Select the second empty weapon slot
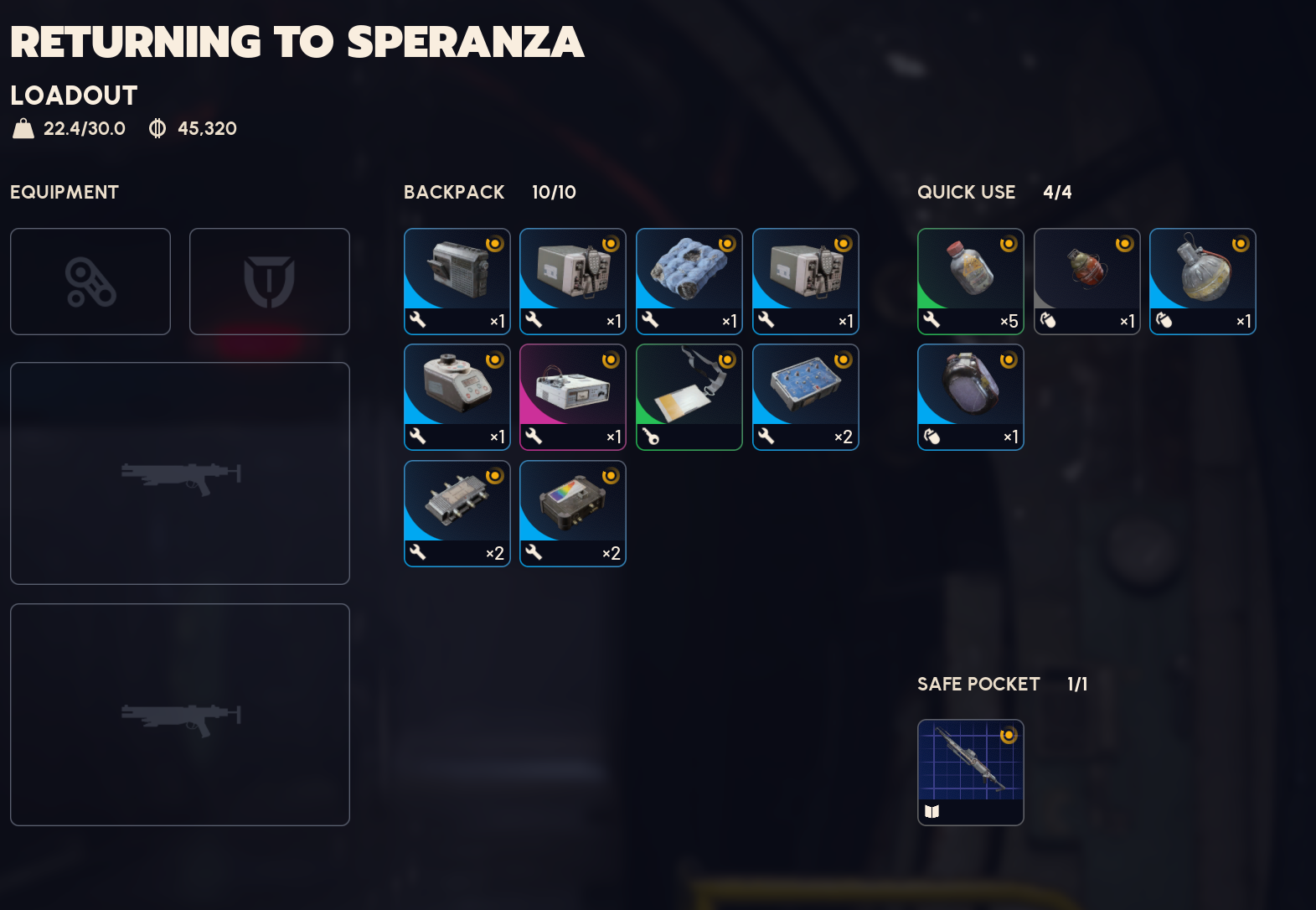The width and height of the screenshot is (1316, 910). click(180, 715)
